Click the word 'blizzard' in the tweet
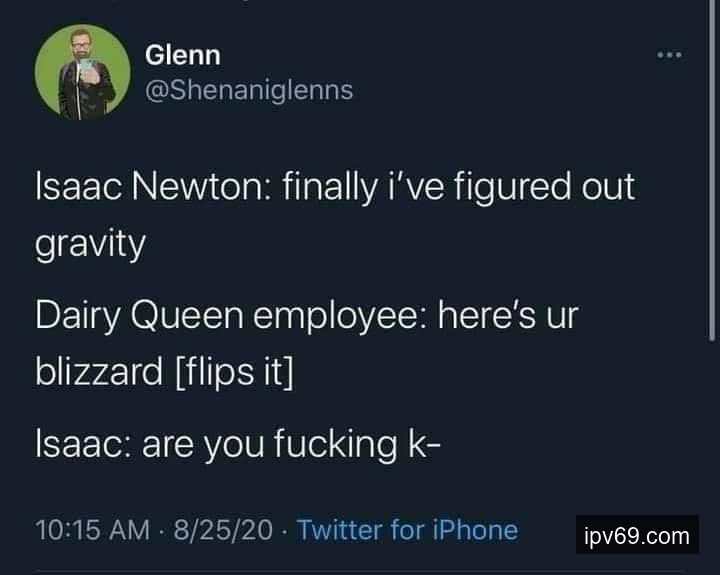The height and width of the screenshot is (575, 720). coord(99,372)
